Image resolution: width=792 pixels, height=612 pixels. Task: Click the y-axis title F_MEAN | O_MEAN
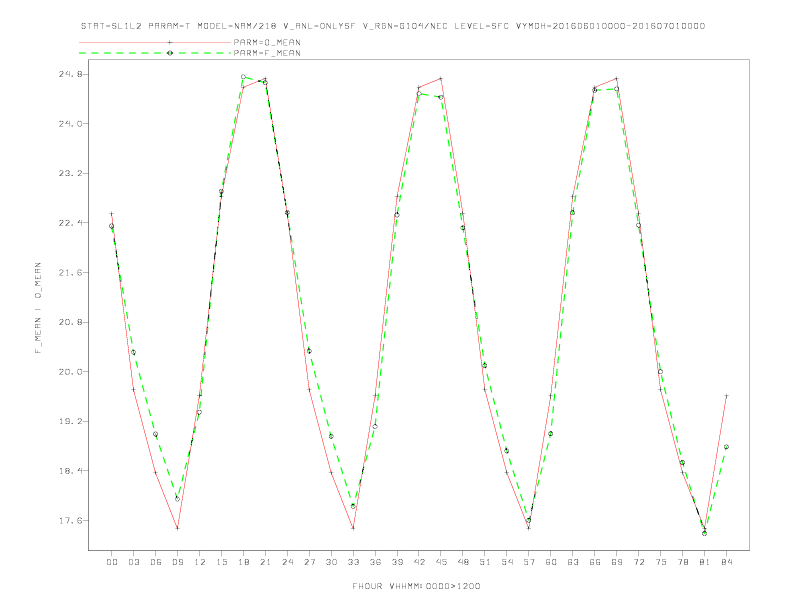38,308
